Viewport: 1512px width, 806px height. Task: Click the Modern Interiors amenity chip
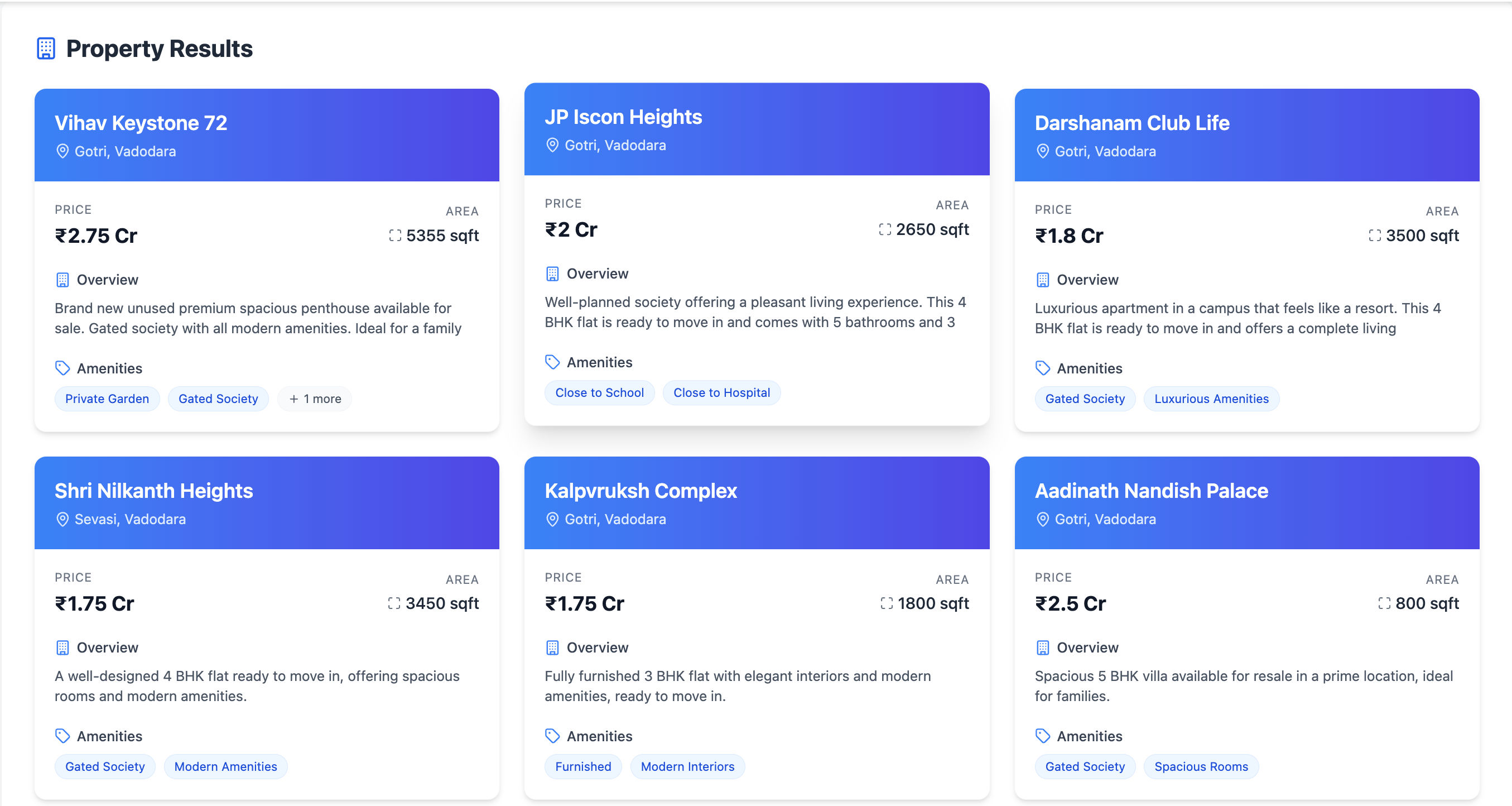[x=687, y=766]
